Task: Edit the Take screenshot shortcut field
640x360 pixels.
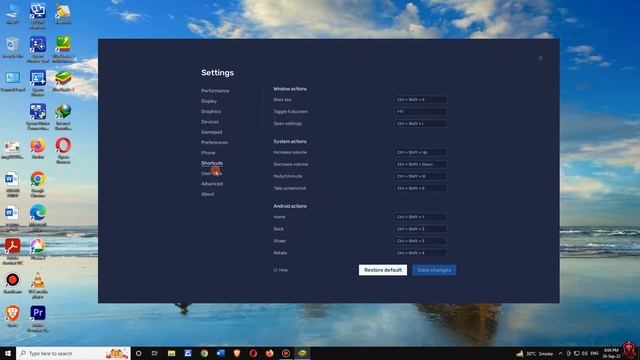Action: 420,188
